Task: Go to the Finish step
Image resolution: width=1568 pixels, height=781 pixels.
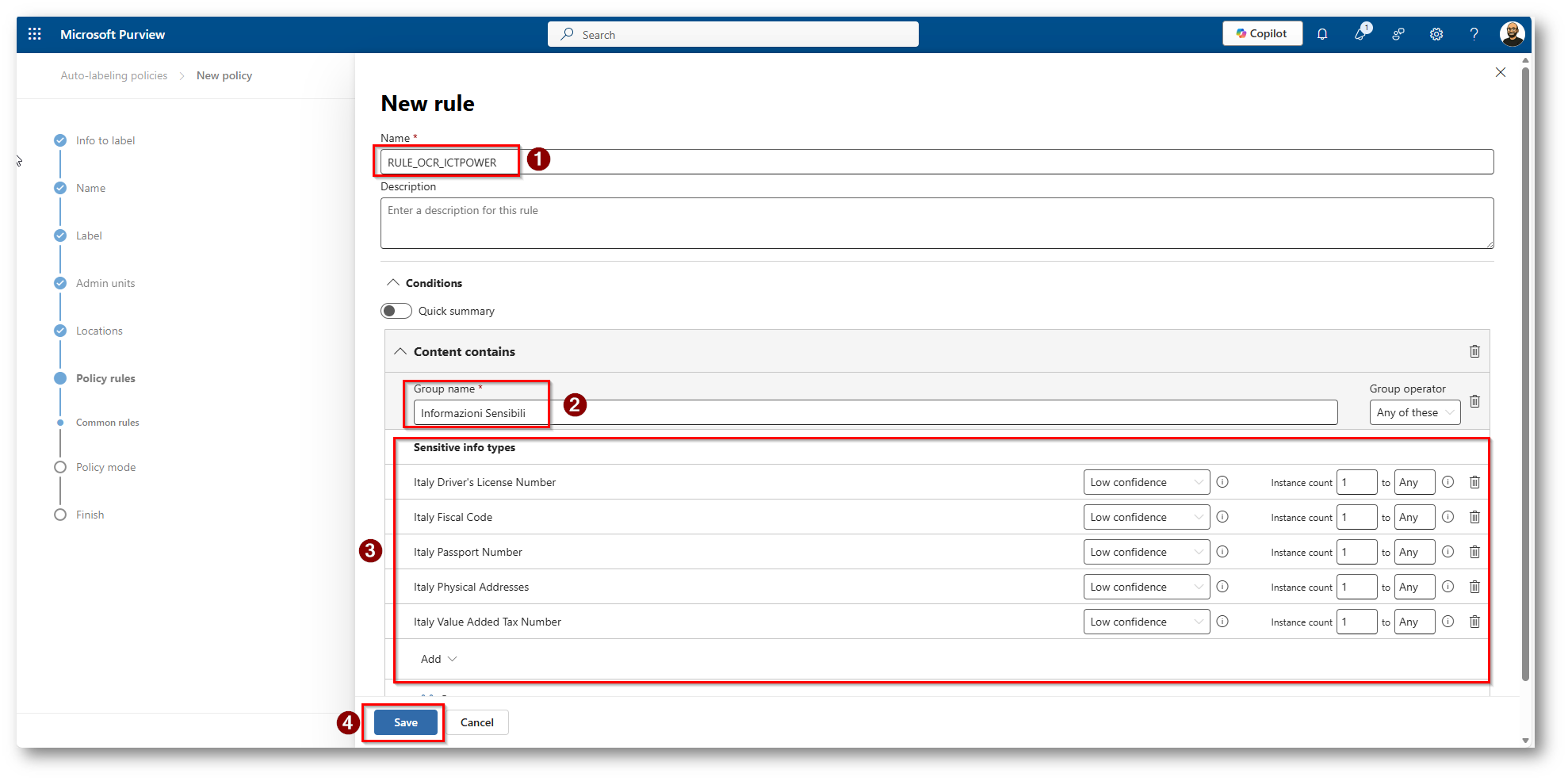Action: [x=90, y=515]
